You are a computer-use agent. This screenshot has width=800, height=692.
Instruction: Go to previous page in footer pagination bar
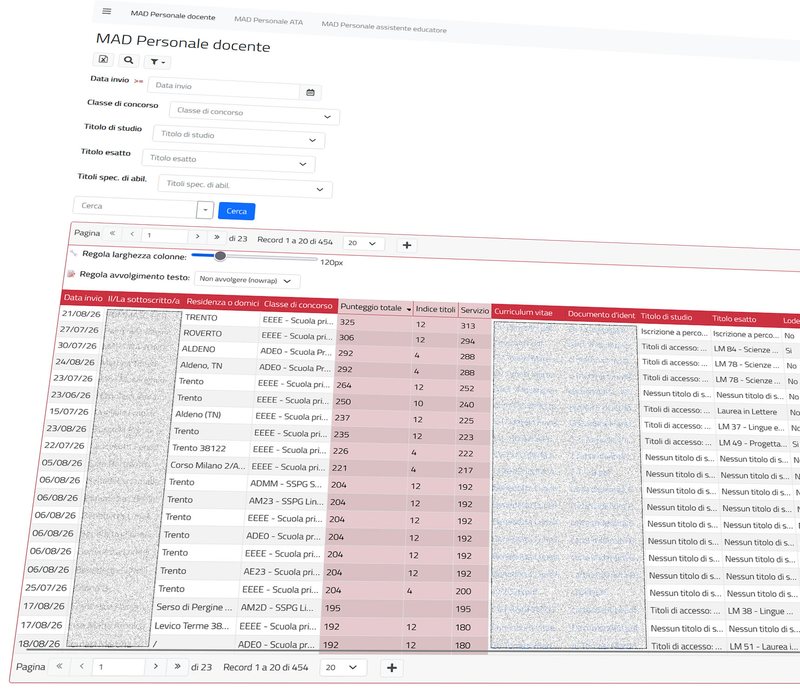click(82, 666)
